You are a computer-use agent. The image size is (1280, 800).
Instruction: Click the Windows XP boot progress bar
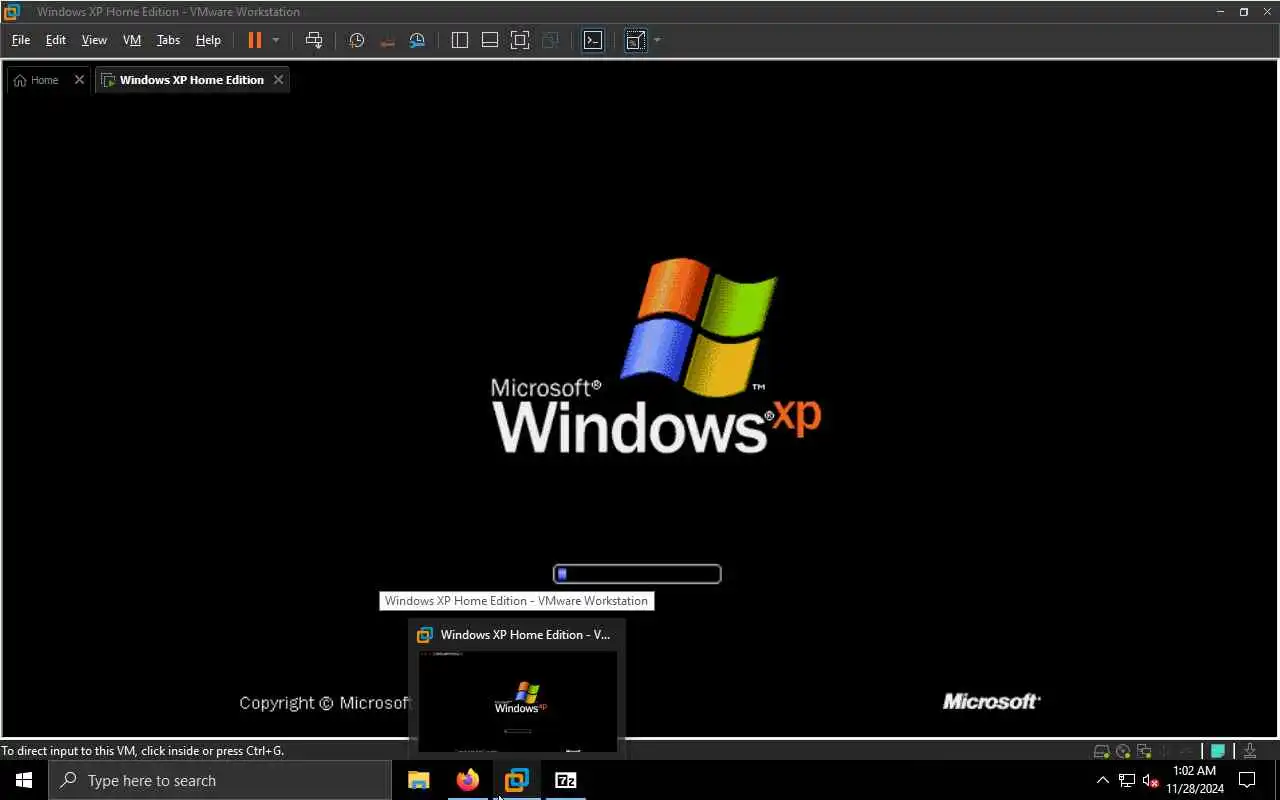tap(637, 574)
